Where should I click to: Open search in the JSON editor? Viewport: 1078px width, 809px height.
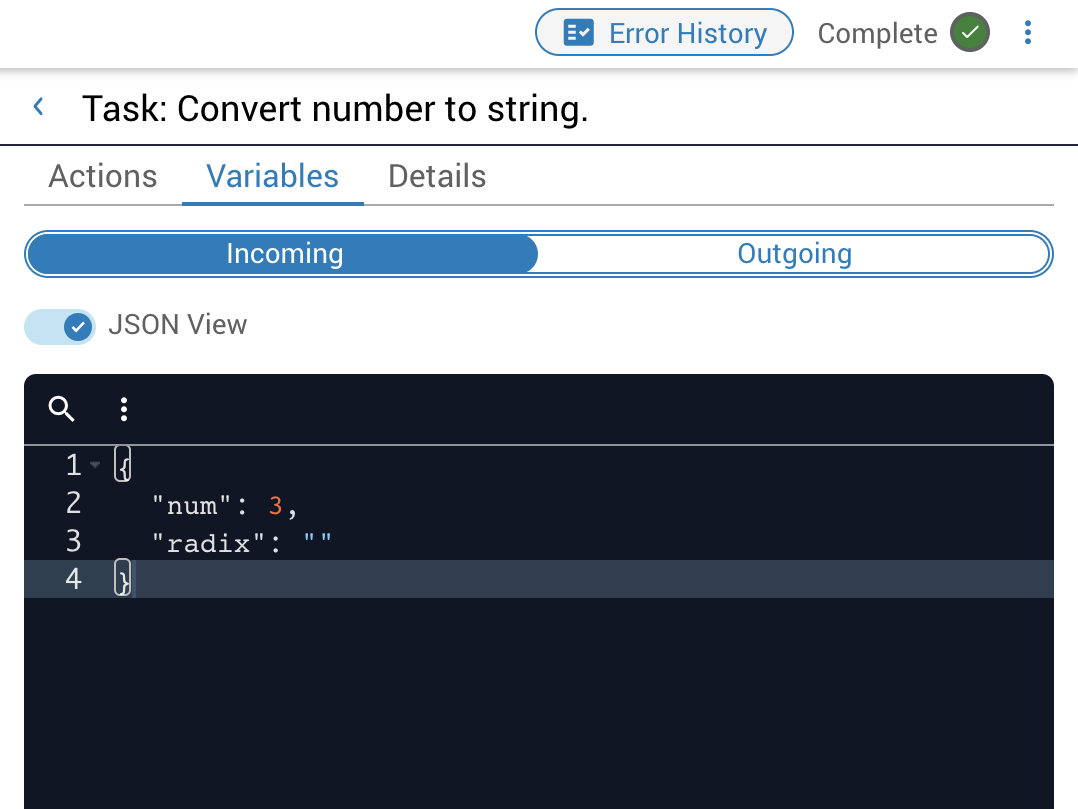[x=62, y=409]
